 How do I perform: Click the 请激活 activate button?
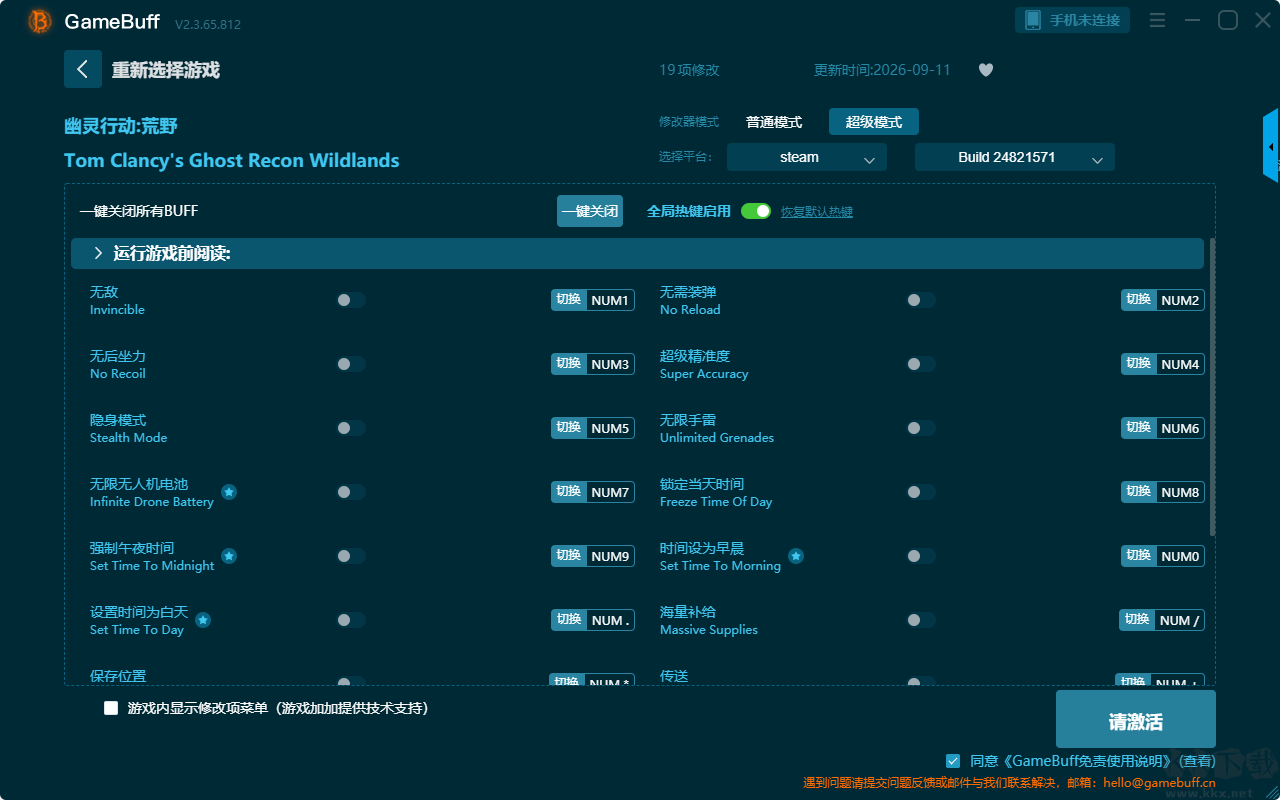click(1136, 719)
